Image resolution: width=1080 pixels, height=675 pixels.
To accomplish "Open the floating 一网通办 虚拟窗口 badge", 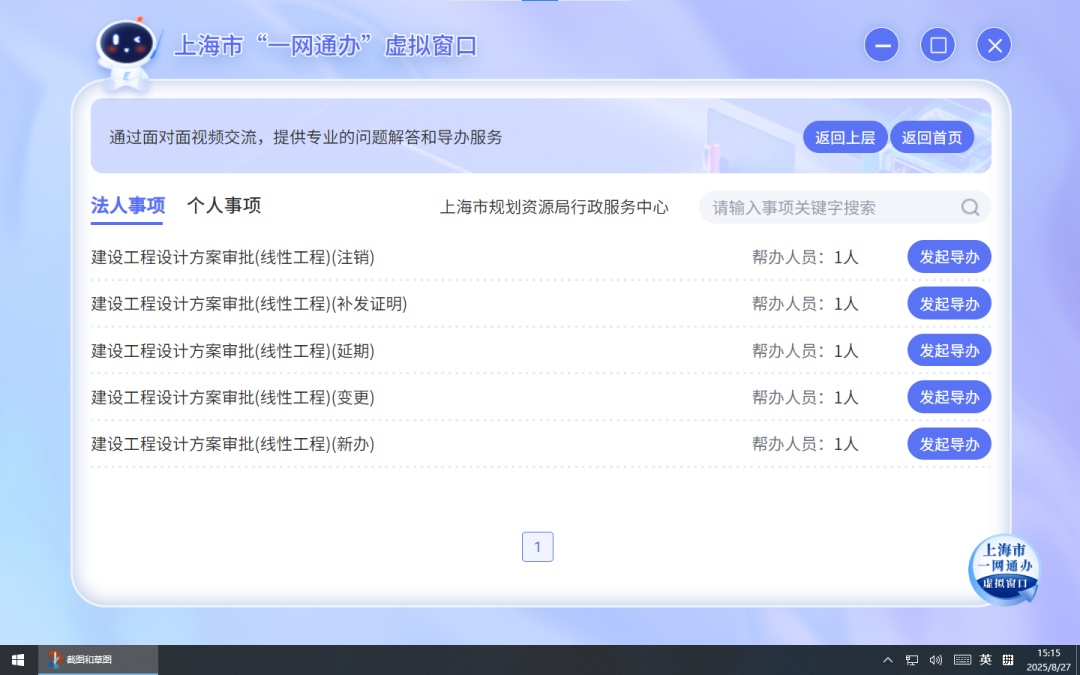I will click(1004, 570).
